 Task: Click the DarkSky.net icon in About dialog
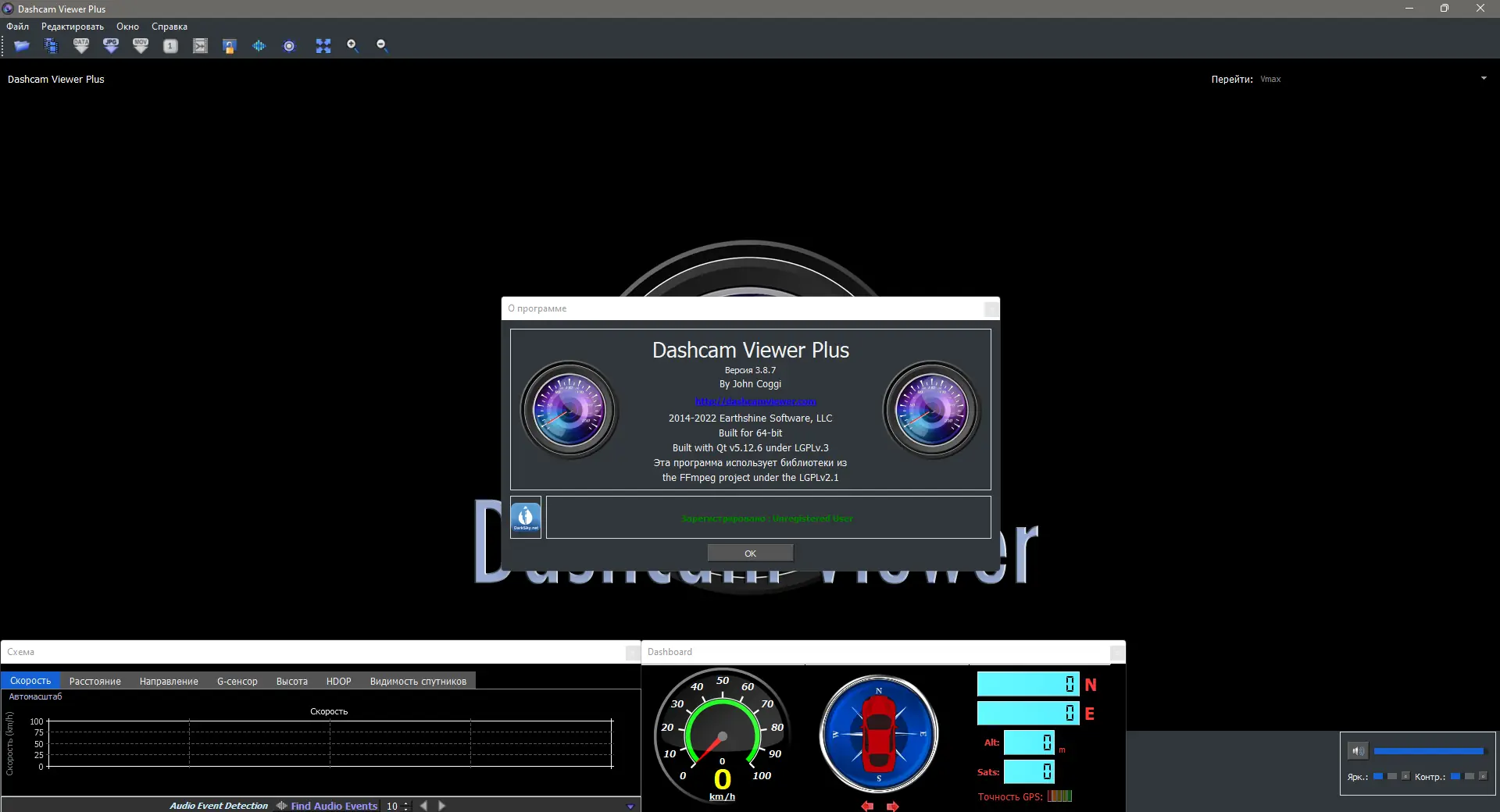click(x=526, y=518)
